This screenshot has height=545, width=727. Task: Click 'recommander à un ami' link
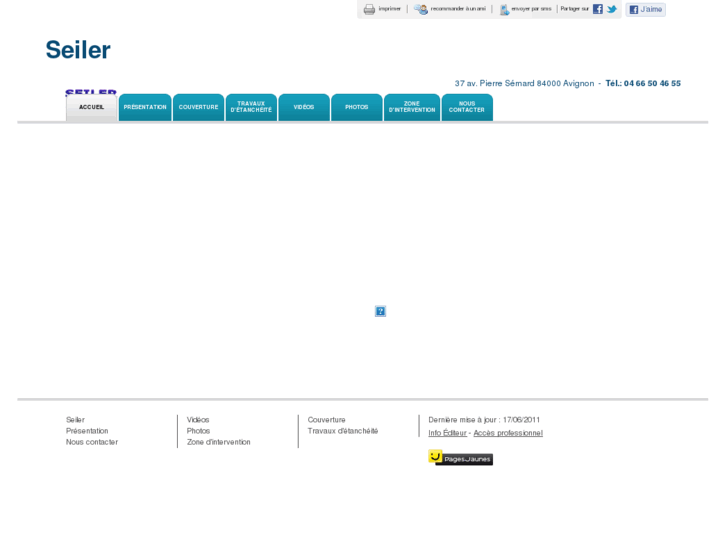458,9
